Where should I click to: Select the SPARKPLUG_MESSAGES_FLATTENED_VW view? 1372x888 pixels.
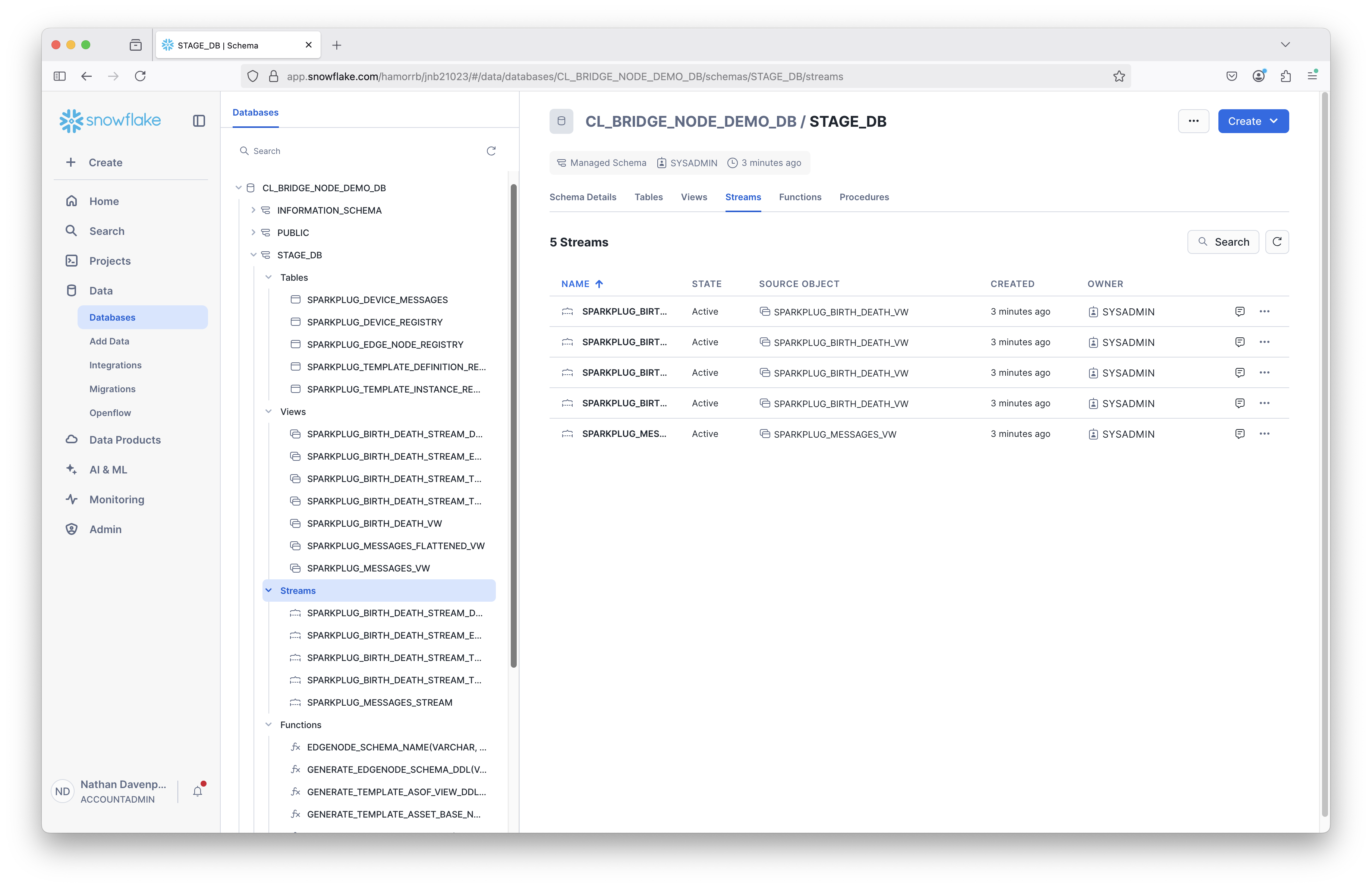coord(396,546)
